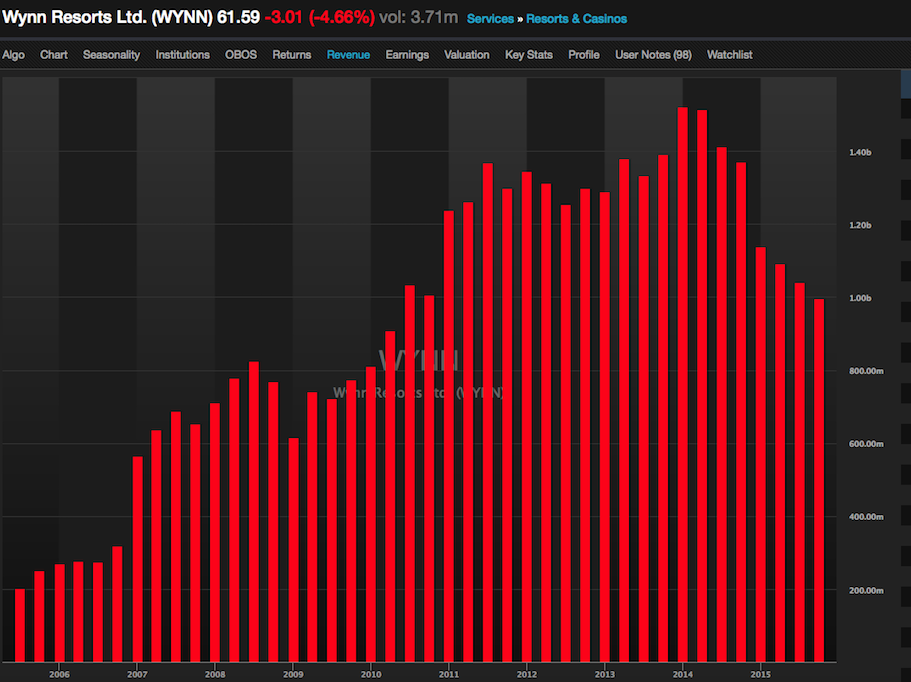Click the shortest revenue bar in the chart

tap(20, 625)
